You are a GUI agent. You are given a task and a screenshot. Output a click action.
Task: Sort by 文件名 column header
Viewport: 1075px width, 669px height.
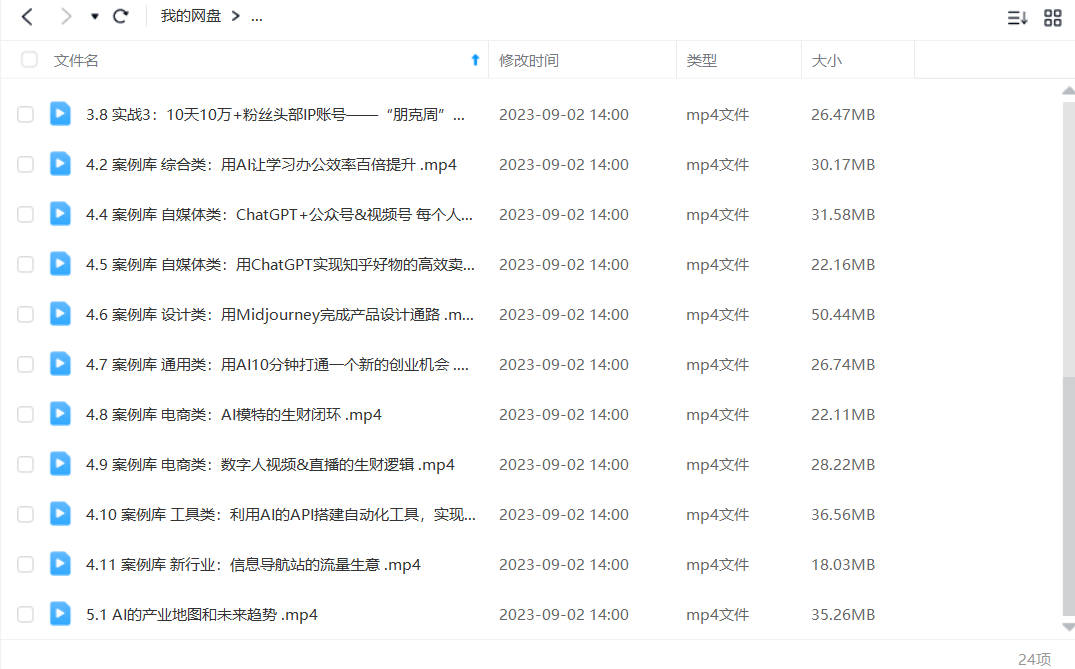[76, 60]
